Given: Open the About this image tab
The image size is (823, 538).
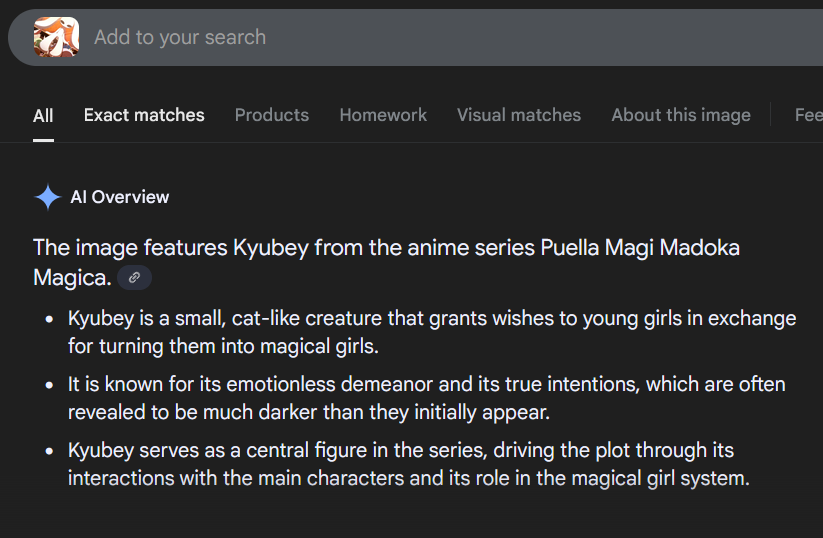Looking at the screenshot, I should click(x=681, y=115).
